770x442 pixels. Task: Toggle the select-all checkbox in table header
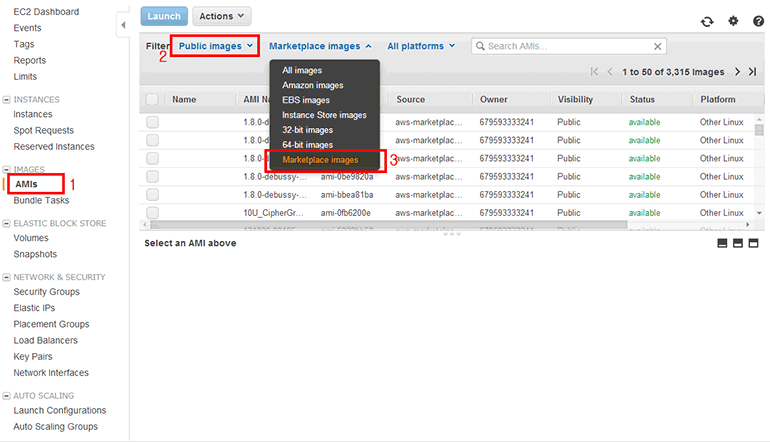coord(152,99)
